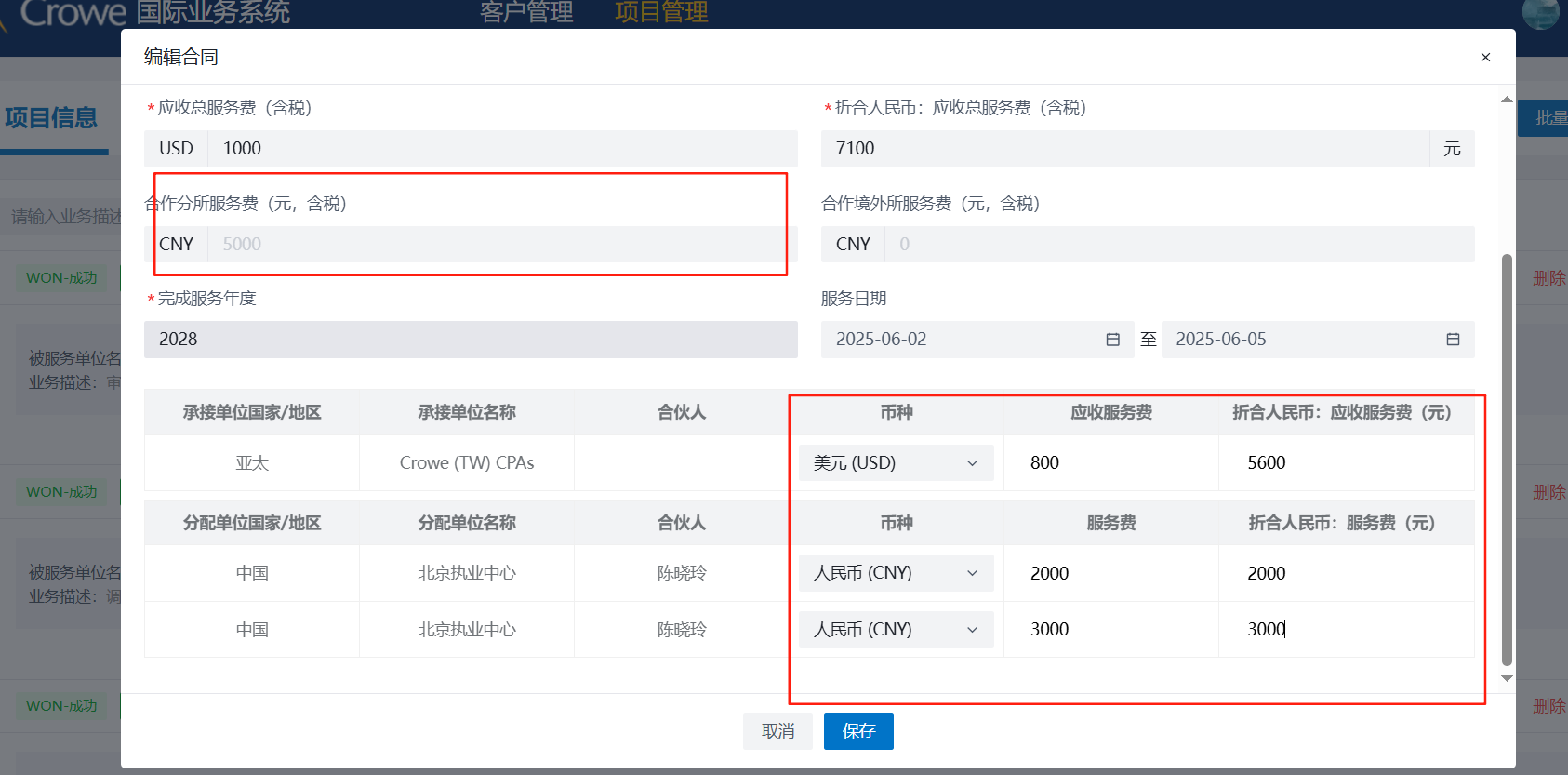Viewport: 1568px width, 775px height.
Task: Select 完成服务年度 field showing 2028
Action: 471,340
